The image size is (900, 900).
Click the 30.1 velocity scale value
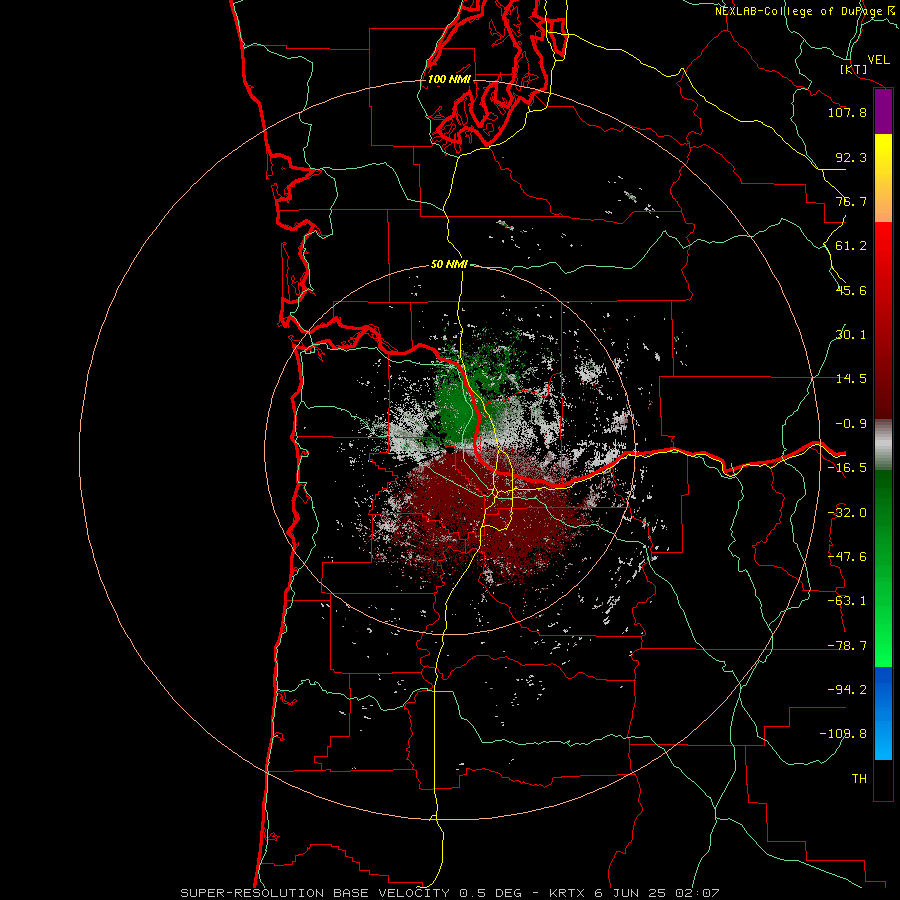(851, 335)
